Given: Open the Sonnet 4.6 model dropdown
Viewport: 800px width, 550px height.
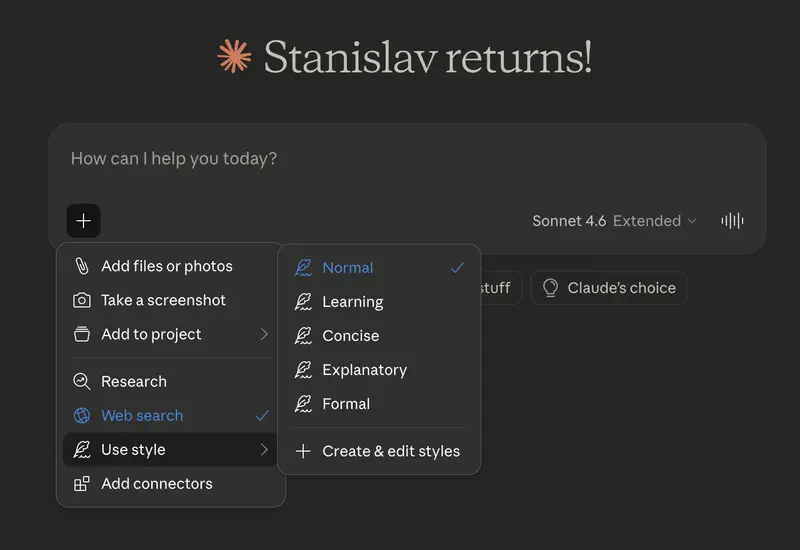Looking at the screenshot, I should [614, 221].
